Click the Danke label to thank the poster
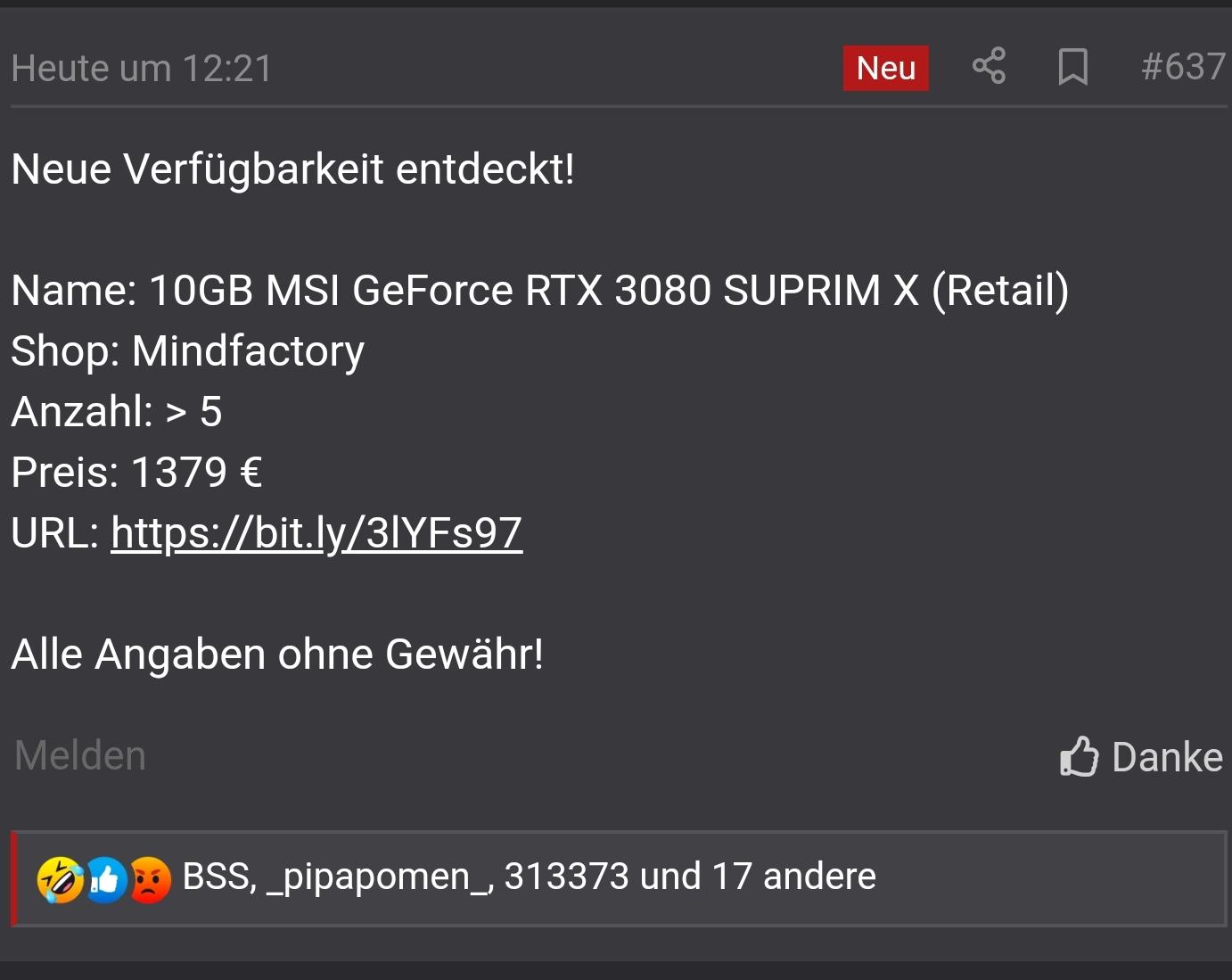Image resolution: width=1232 pixels, height=980 pixels. (x=1167, y=757)
